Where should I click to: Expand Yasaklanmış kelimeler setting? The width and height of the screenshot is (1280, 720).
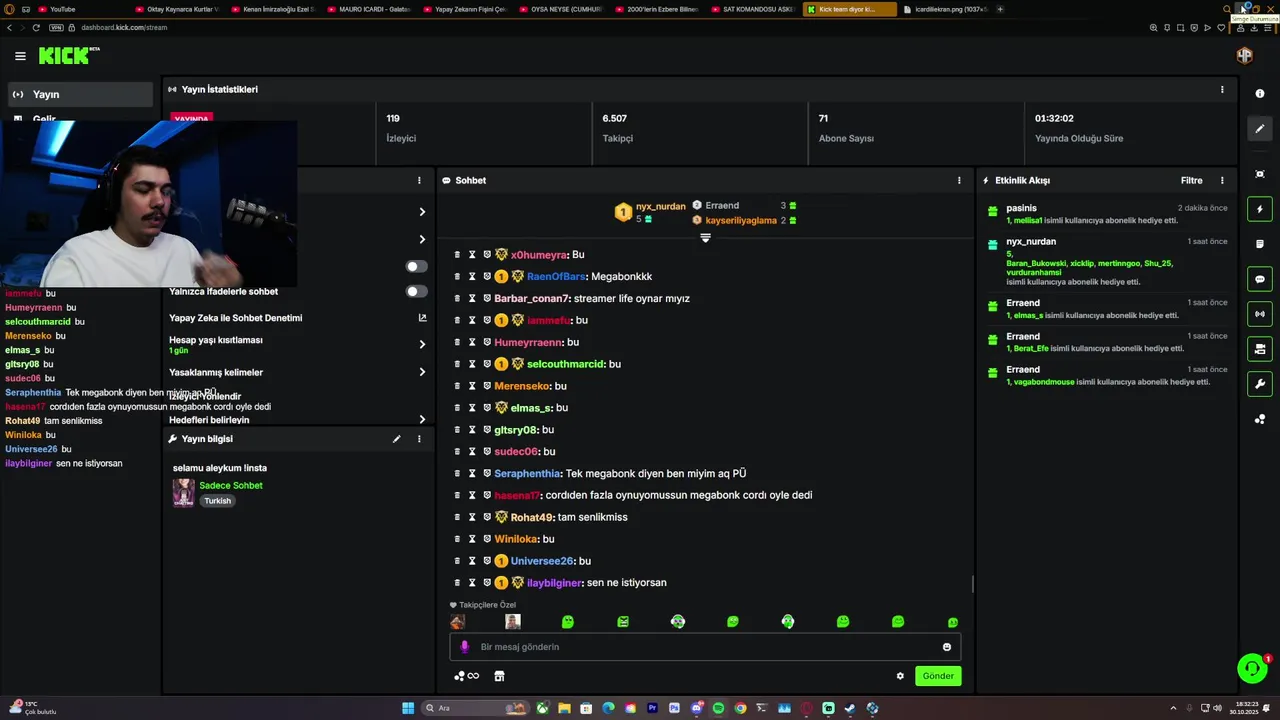(x=422, y=372)
